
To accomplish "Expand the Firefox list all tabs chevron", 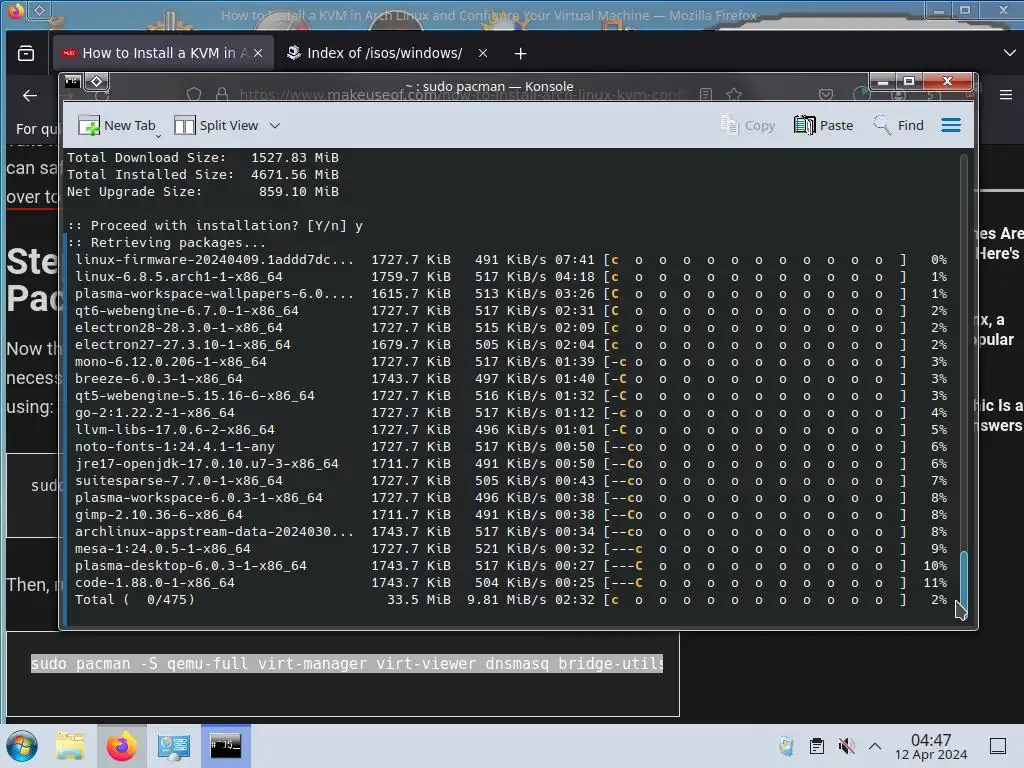I will 1009,53.
